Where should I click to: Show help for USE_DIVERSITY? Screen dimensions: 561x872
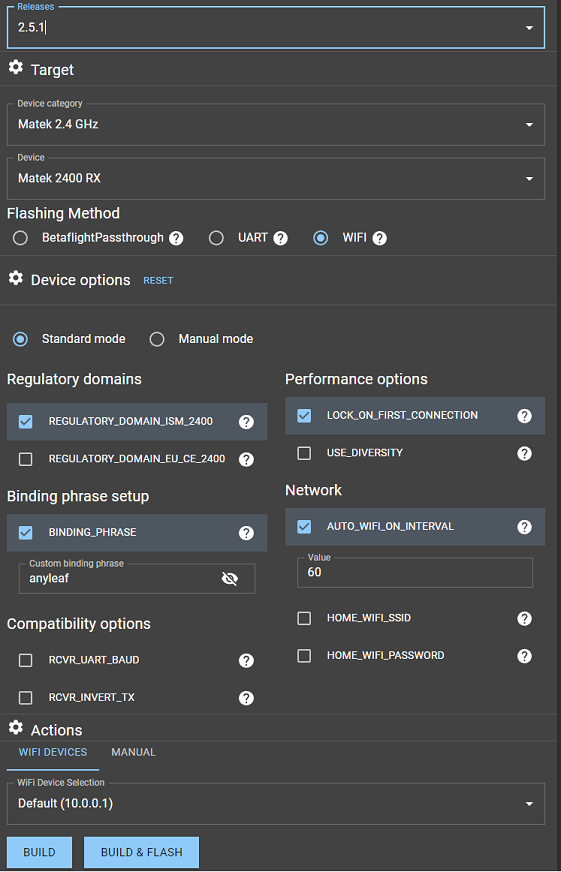(524, 453)
